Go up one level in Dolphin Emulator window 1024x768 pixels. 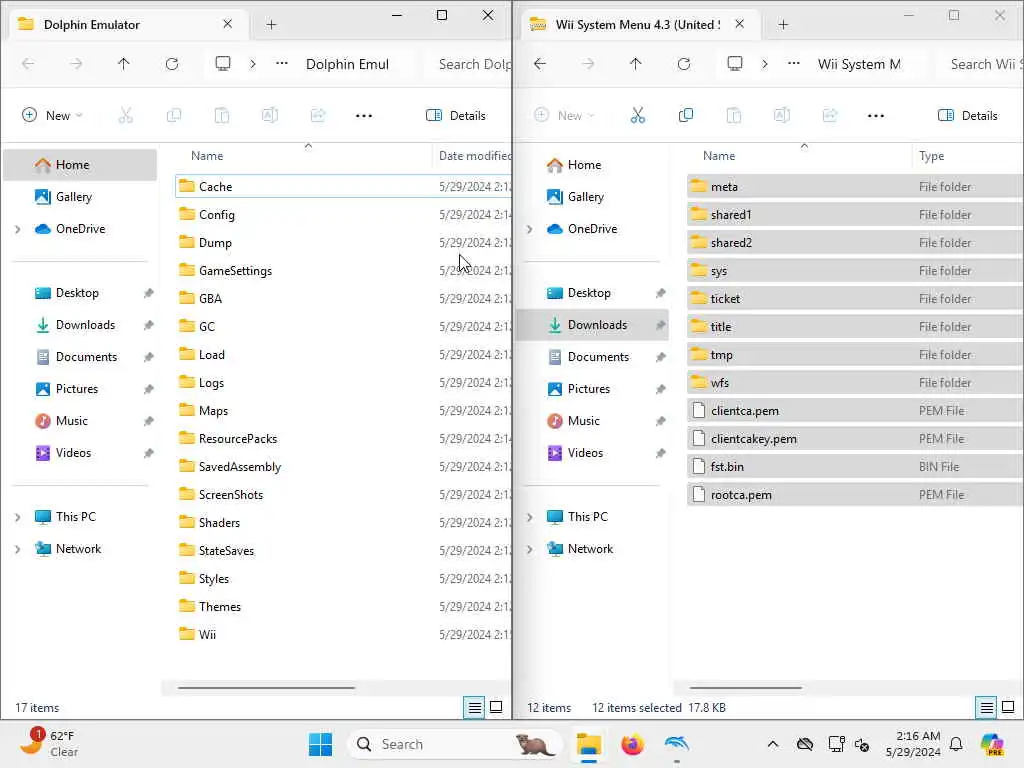[123, 64]
